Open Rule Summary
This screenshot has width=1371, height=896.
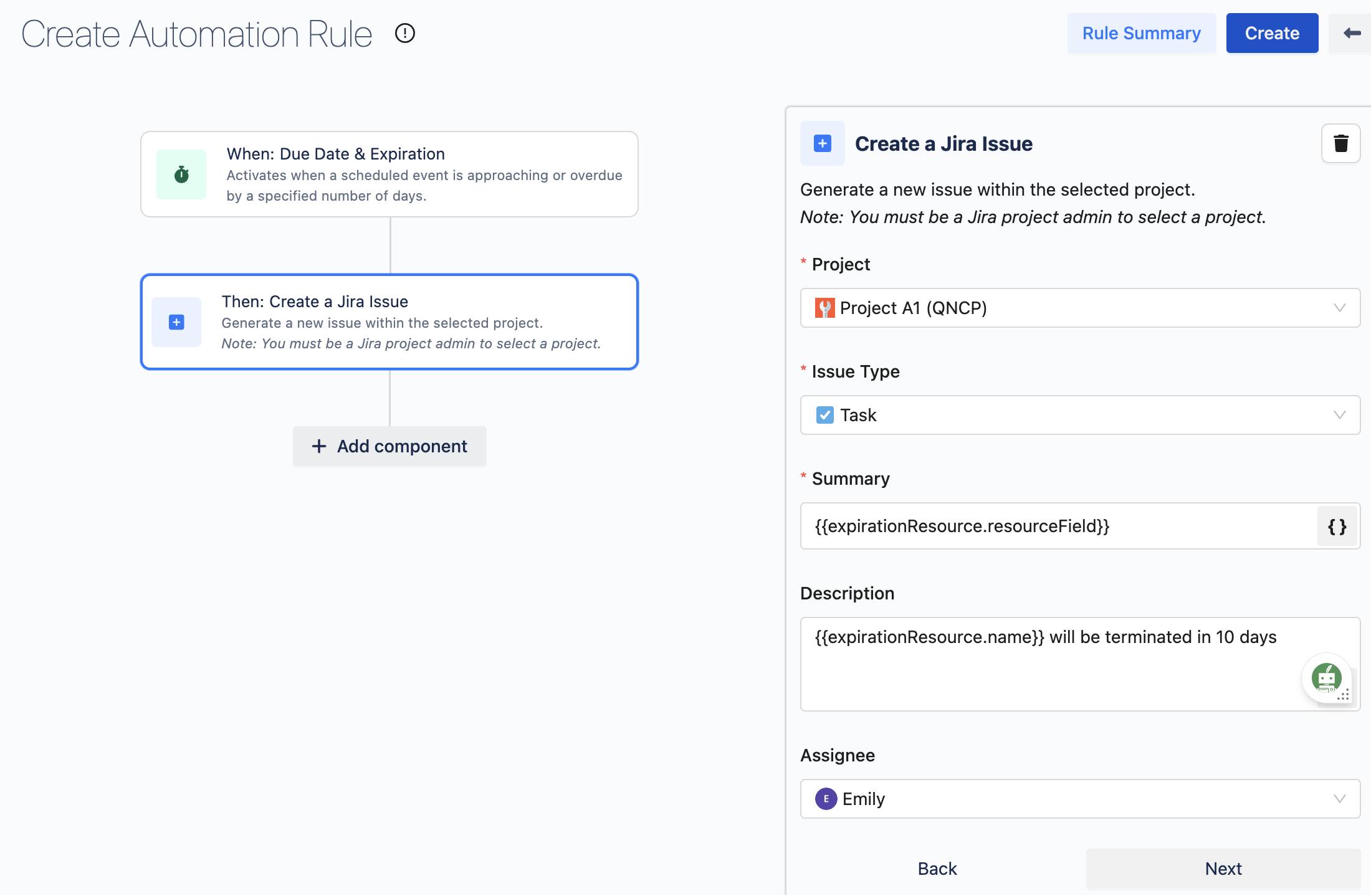point(1141,33)
